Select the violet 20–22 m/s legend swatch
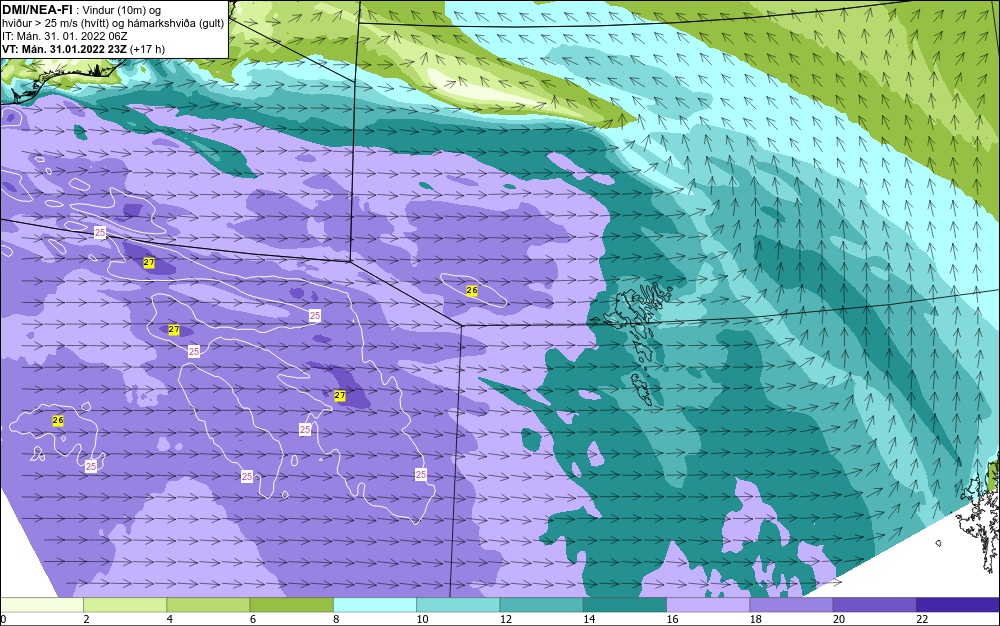 874,605
